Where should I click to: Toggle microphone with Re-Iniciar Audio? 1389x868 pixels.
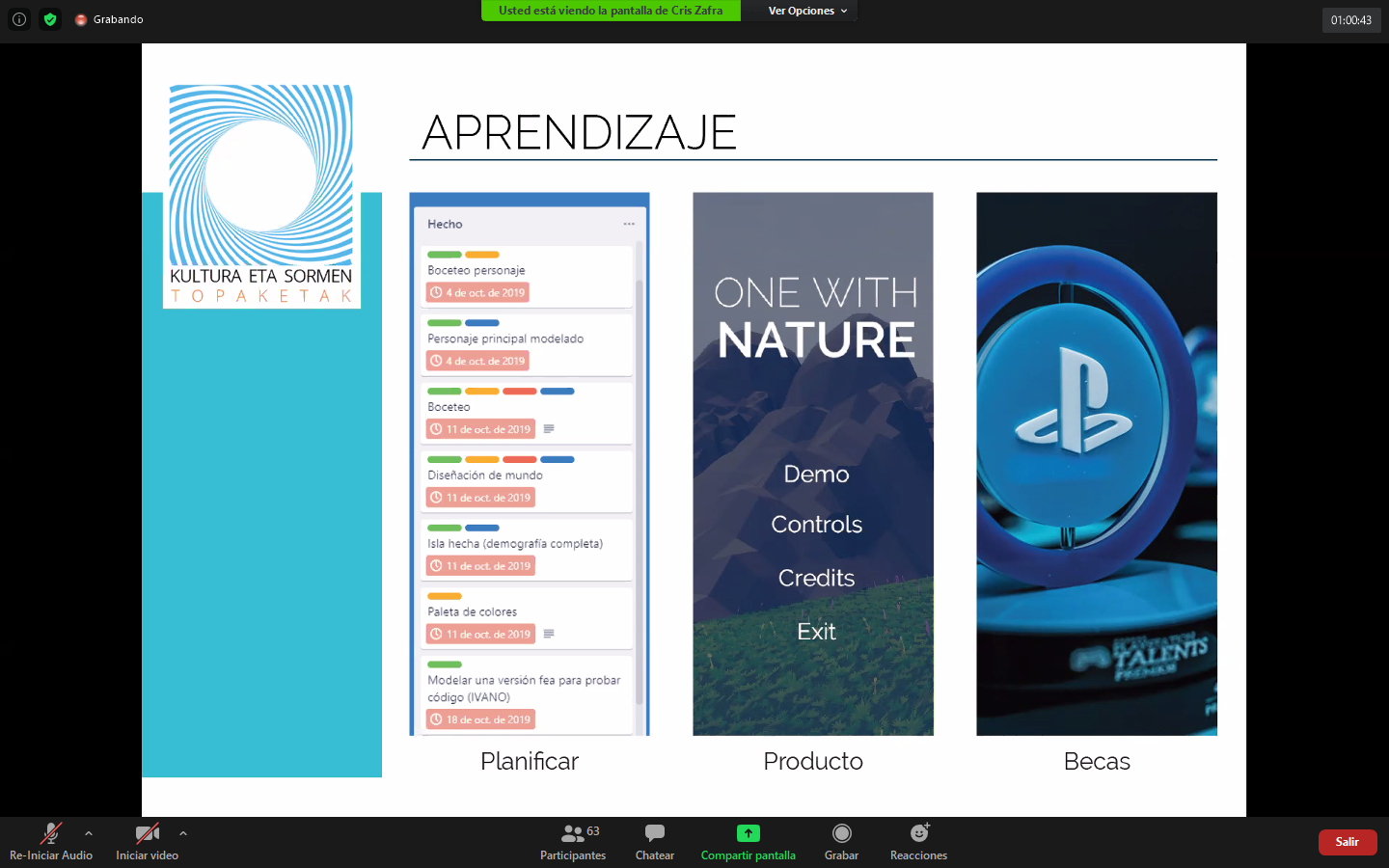(51, 841)
